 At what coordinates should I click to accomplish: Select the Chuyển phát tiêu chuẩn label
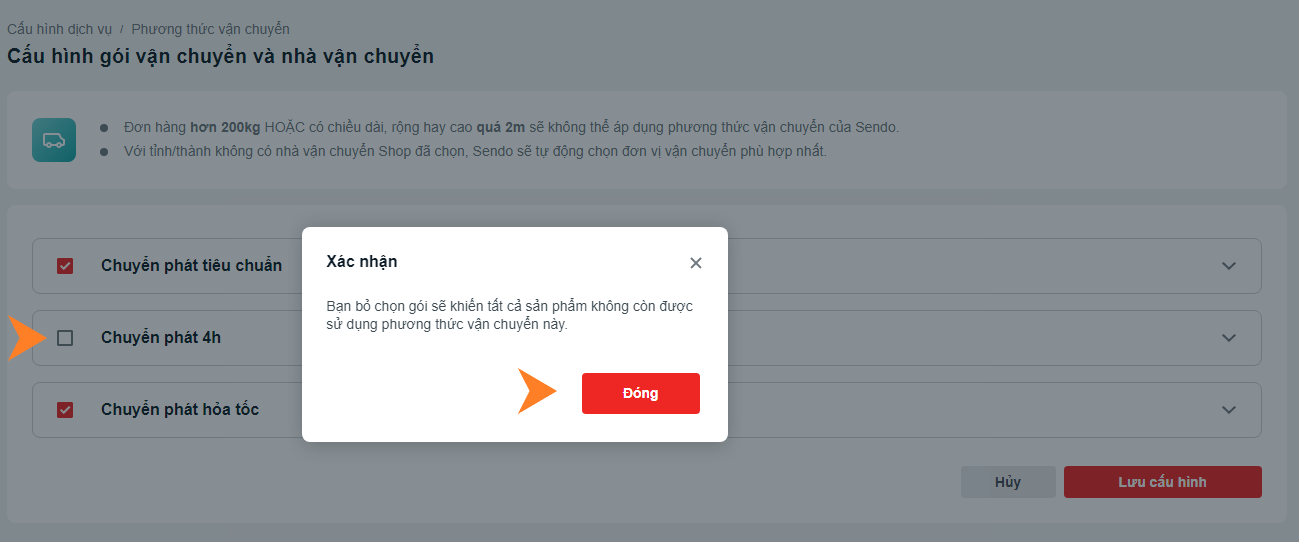point(191,266)
